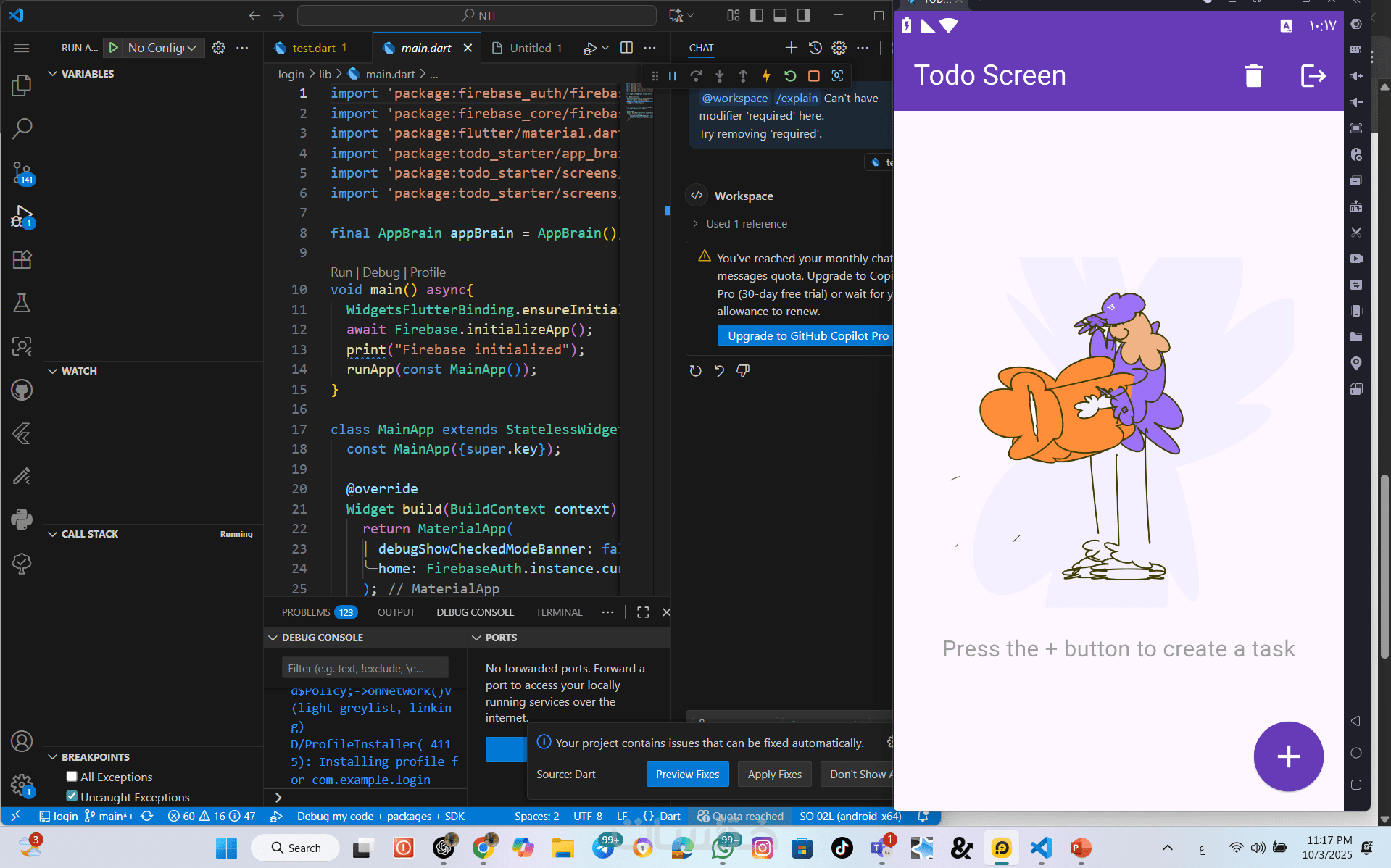This screenshot has height=868, width=1391.
Task: Start a new chat with plus icon
Action: [791, 48]
